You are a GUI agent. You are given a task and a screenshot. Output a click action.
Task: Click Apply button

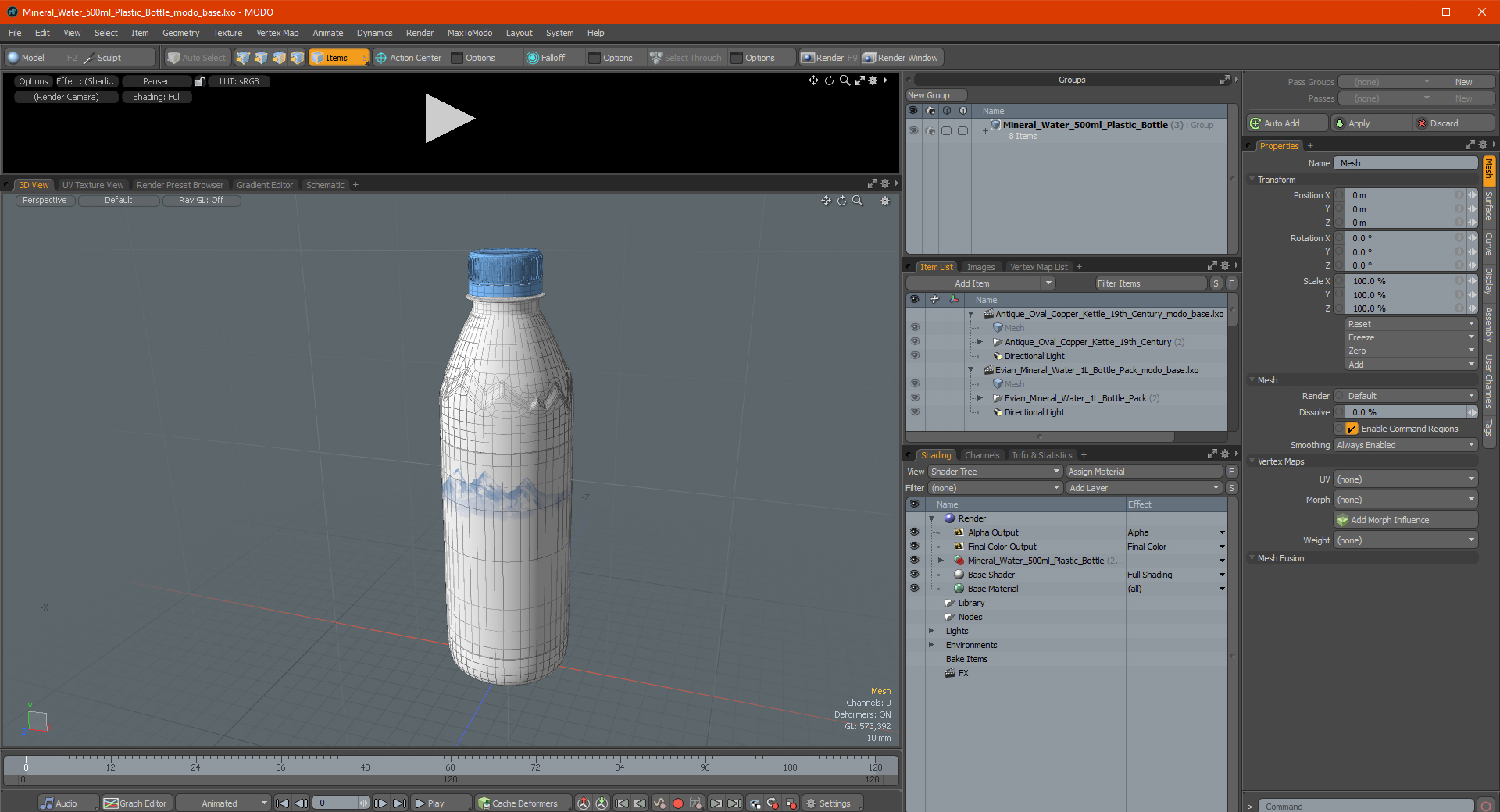pos(1372,123)
